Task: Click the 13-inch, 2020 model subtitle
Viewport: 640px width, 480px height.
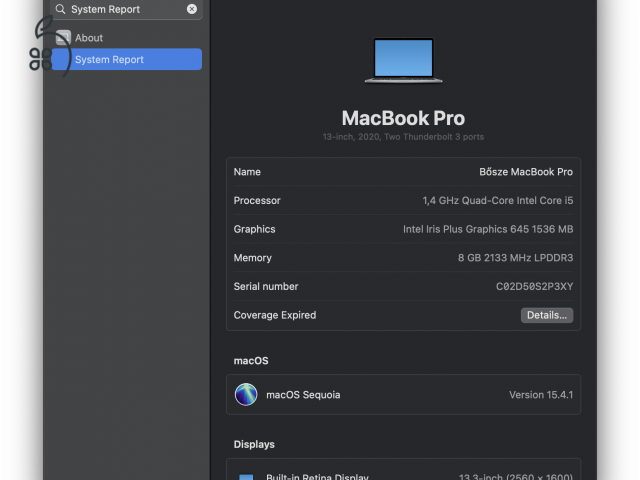Action: 403,137
